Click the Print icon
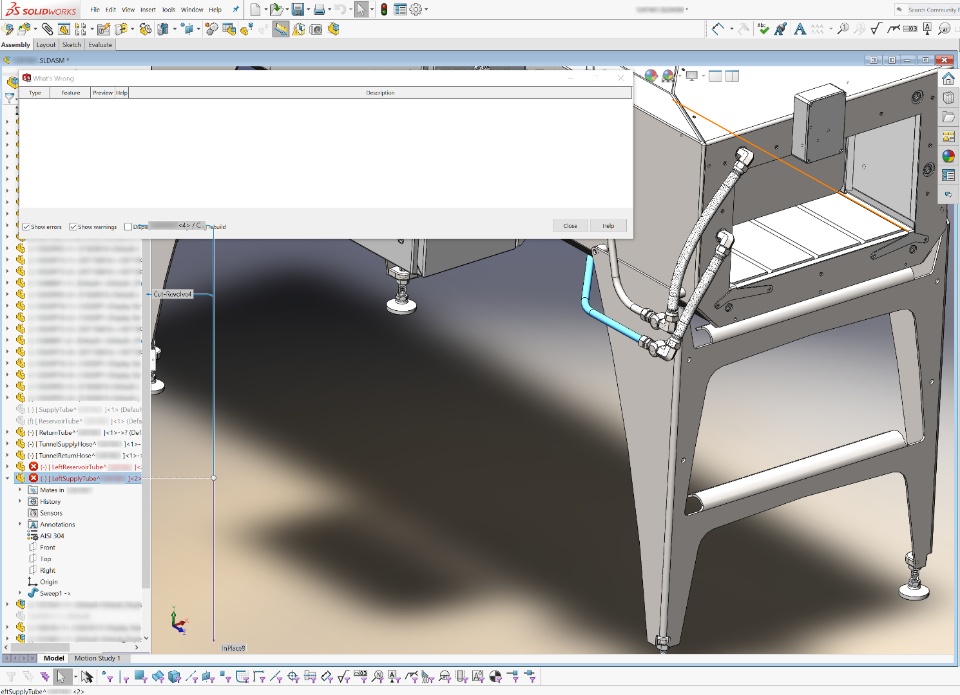This screenshot has height=695, width=960. (x=319, y=9)
